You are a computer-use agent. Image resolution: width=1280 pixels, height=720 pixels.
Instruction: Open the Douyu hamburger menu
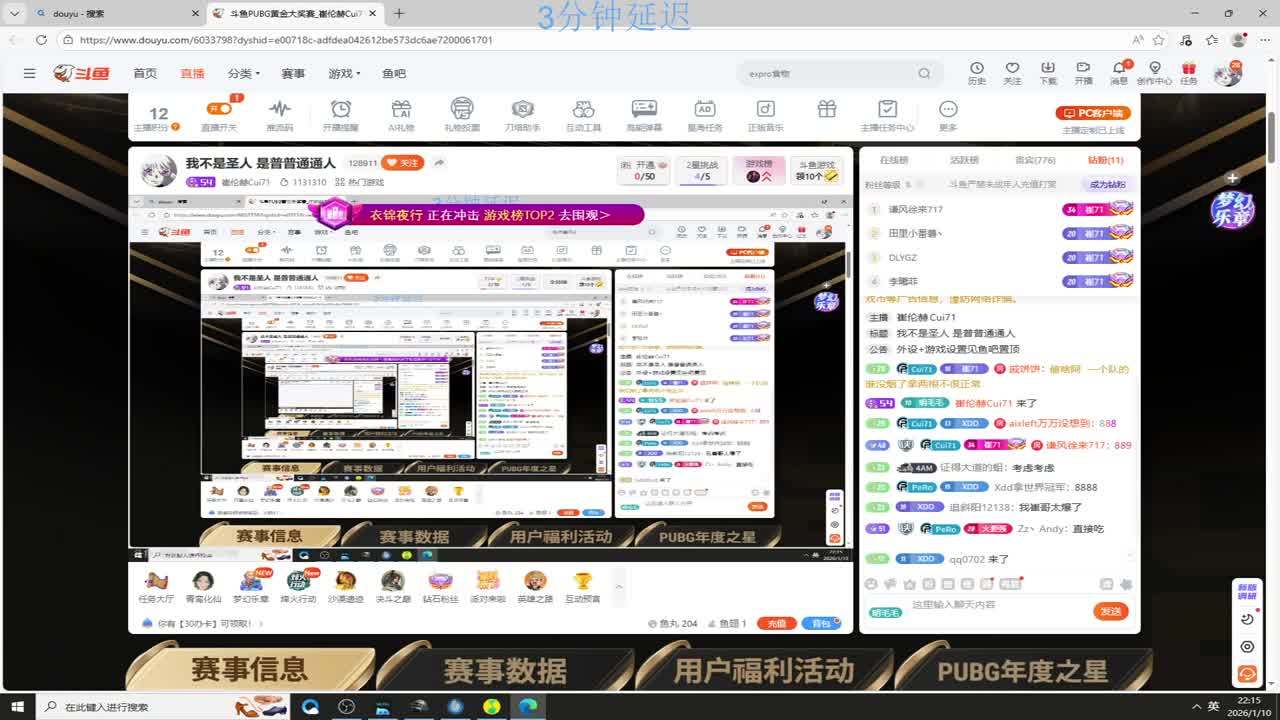click(x=30, y=73)
